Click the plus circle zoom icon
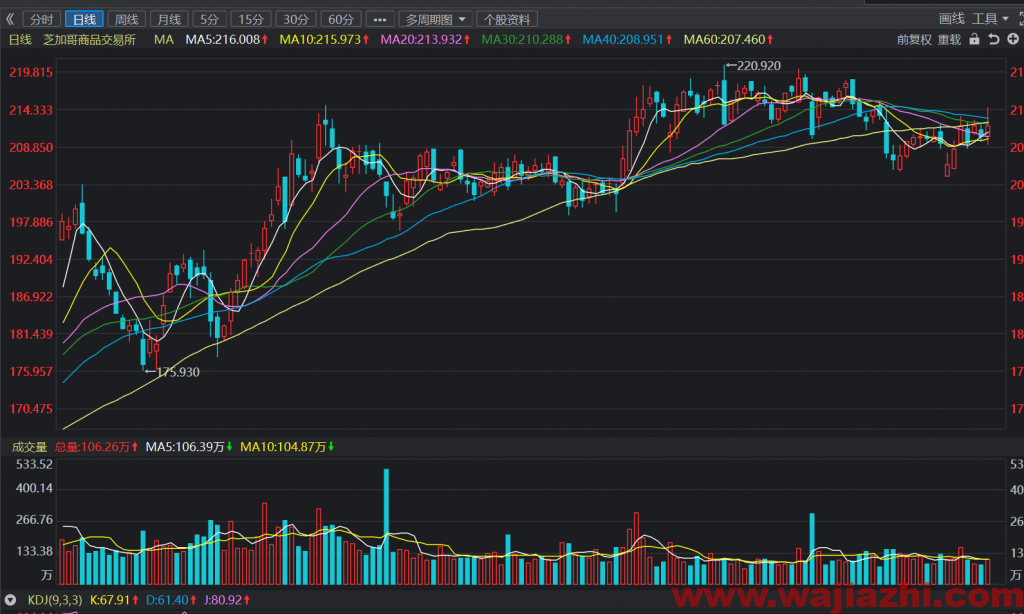Screen dimensions: 1024x614 1013,39
